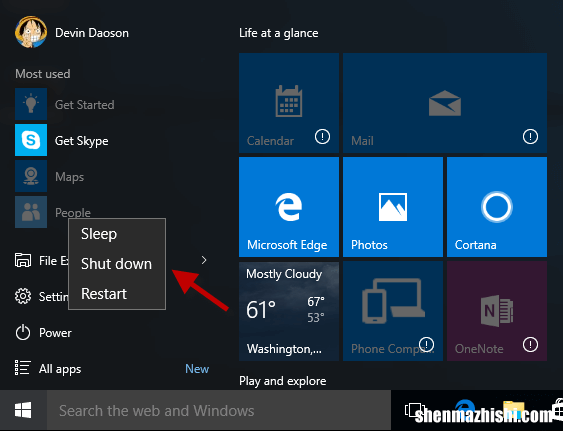The height and width of the screenshot is (431, 563).
Task: Click the Edge icon on the taskbar
Action: tap(465, 409)
